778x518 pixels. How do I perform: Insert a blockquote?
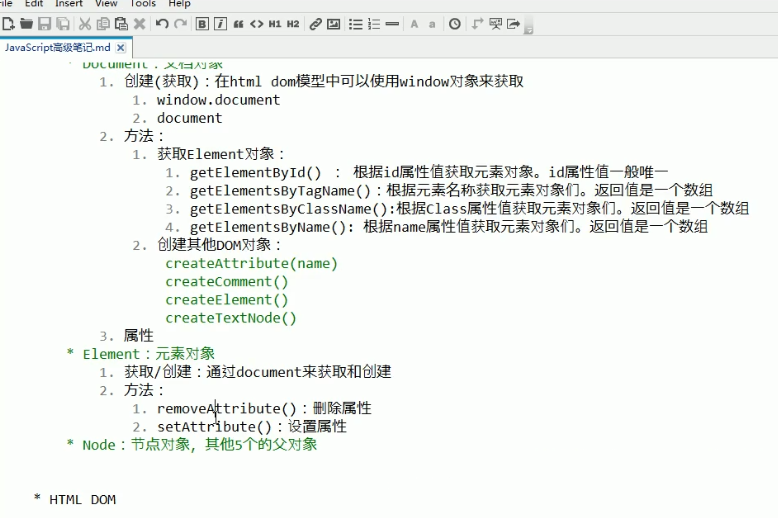[239, 23]
